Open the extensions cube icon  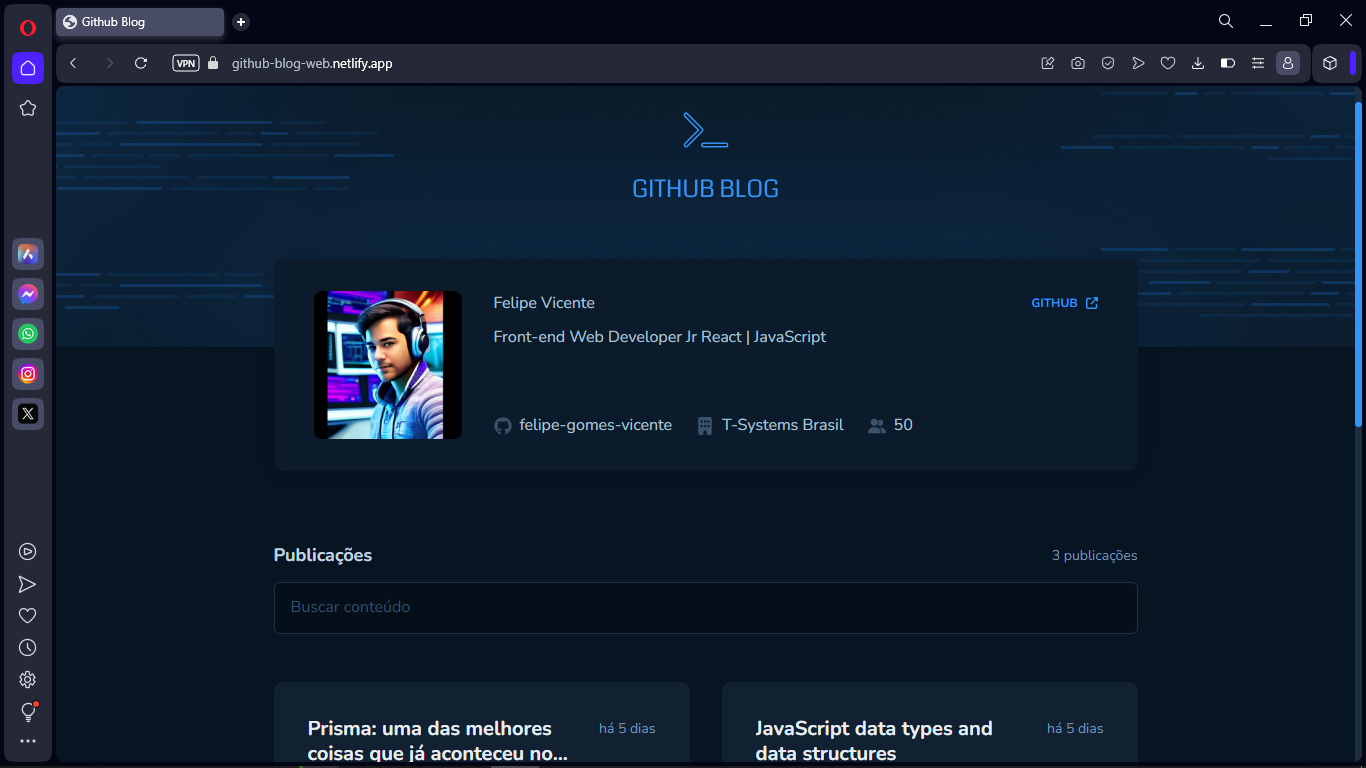(x=1330, y=63)
